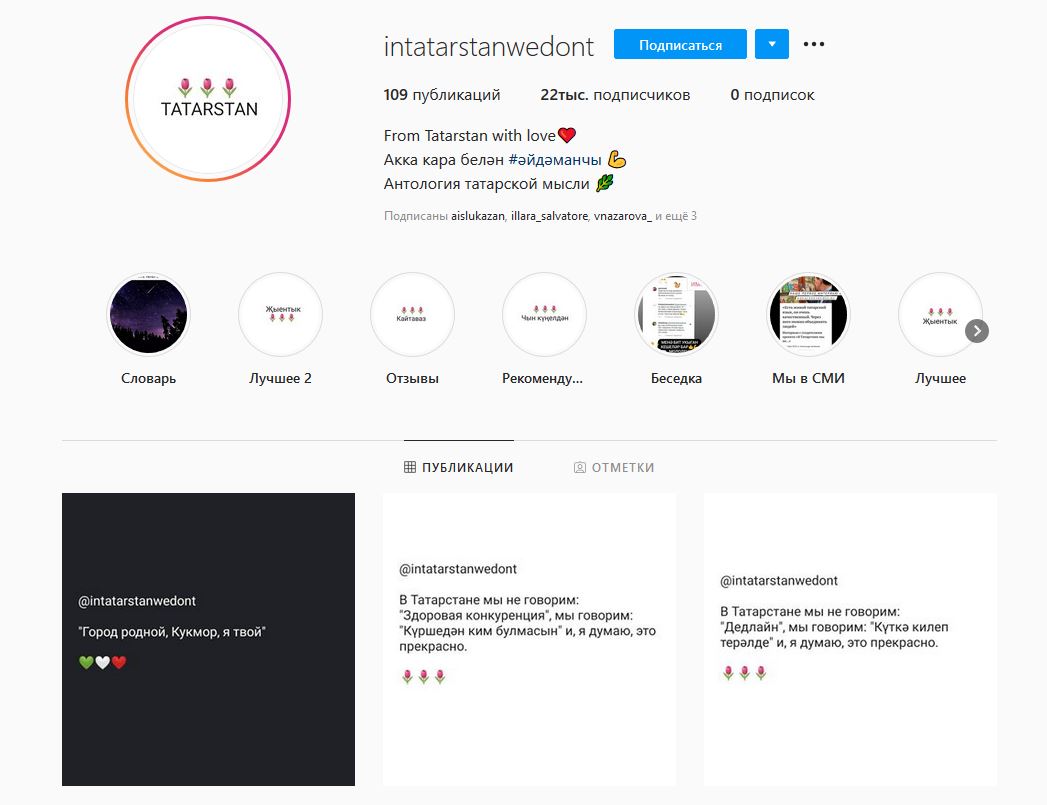This screenshot has width=1047, height=805.
Task: Open the Лучшее 2 highlight circle
Action: pyautogui.click(x=280, y=314)
